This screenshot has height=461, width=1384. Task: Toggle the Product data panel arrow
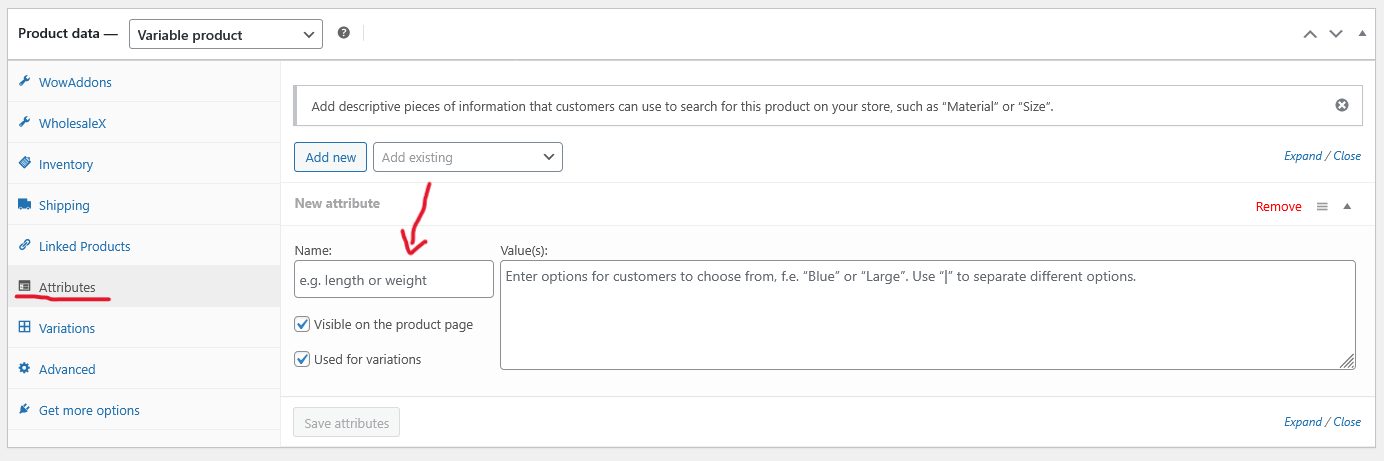pyautogui.click(x=1361, y=34)
